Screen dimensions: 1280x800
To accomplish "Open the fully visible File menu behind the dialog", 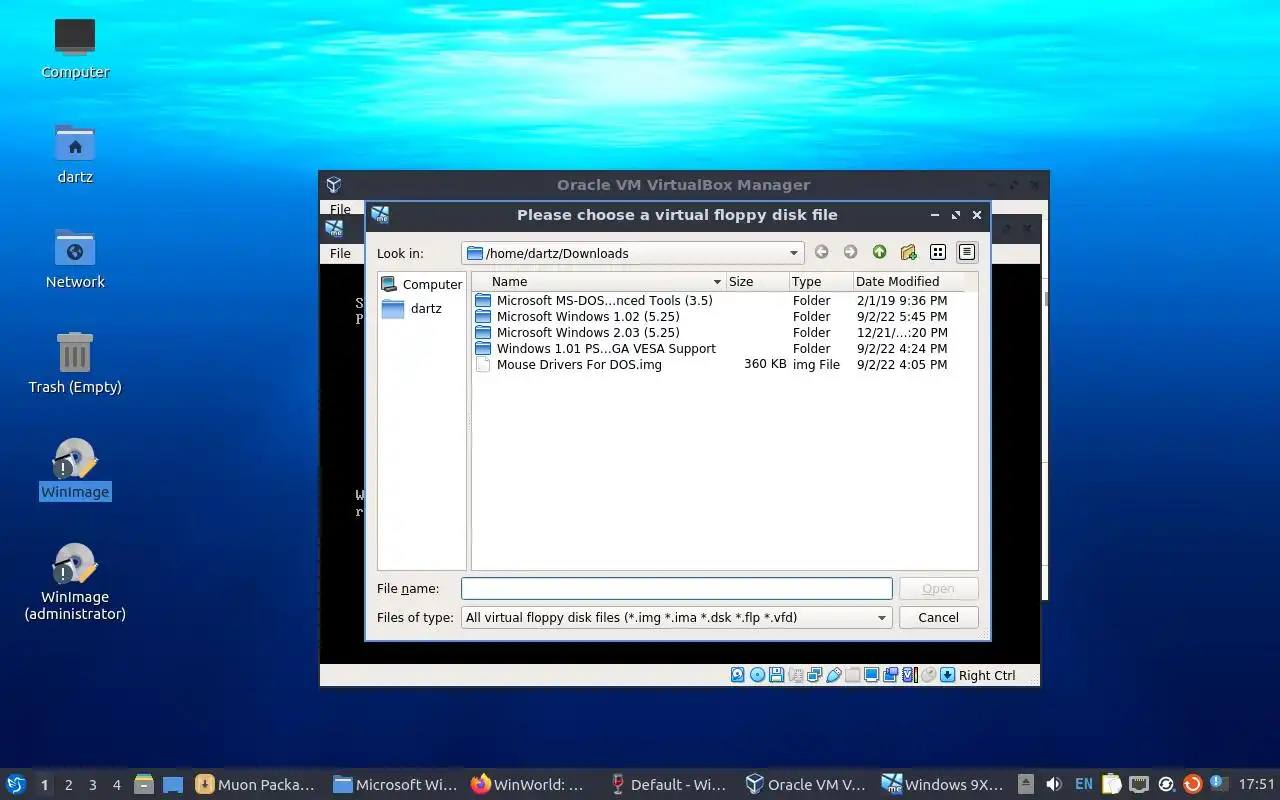I will 340,253.
